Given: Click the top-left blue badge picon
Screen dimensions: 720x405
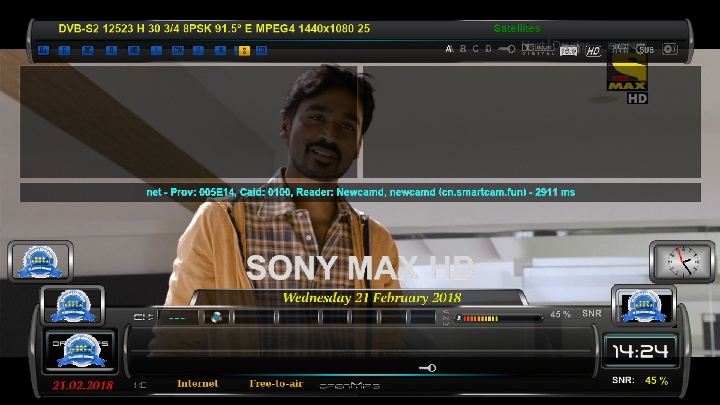Looking at the screenshot, I should (40, 262).
